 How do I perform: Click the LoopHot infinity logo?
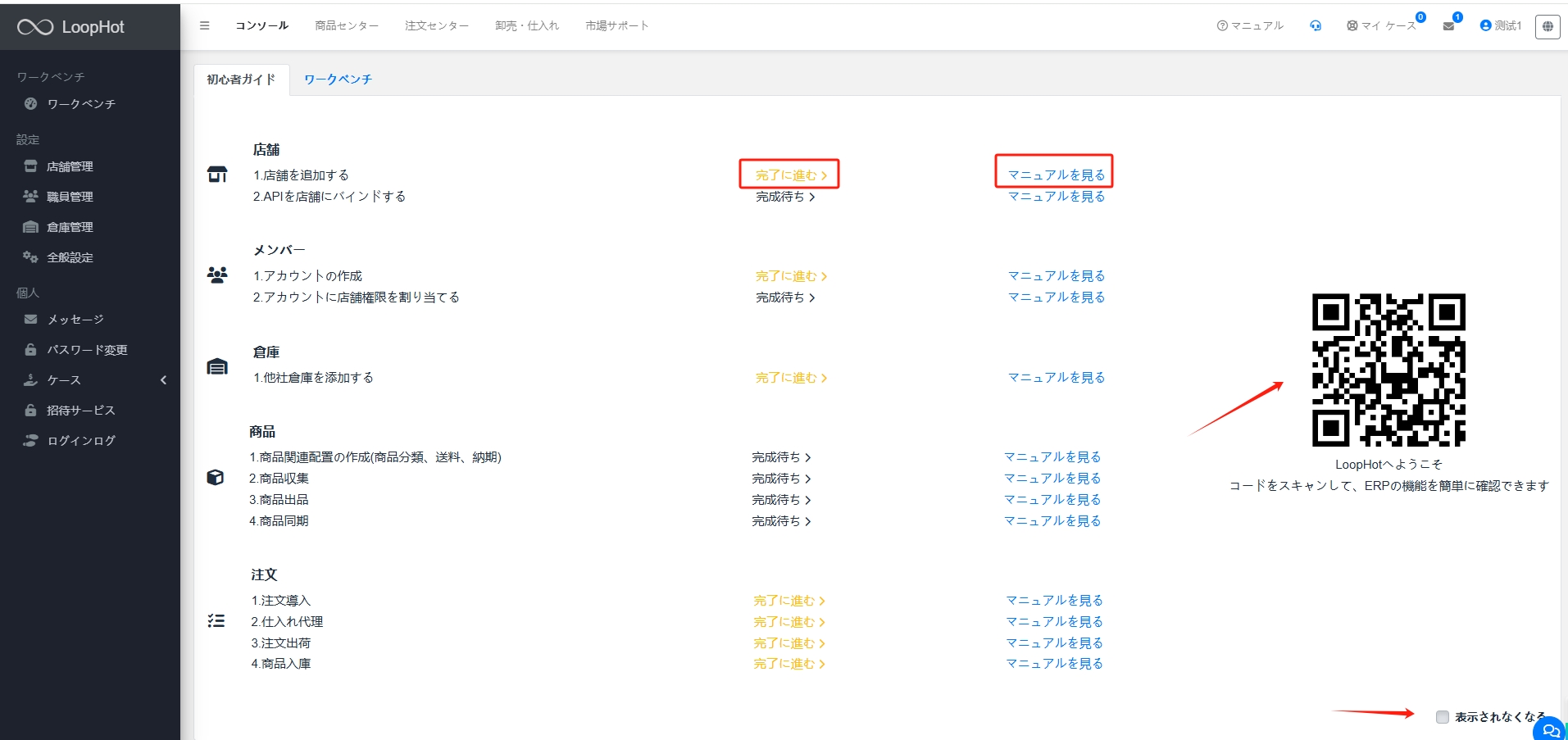tap(35, 27)
